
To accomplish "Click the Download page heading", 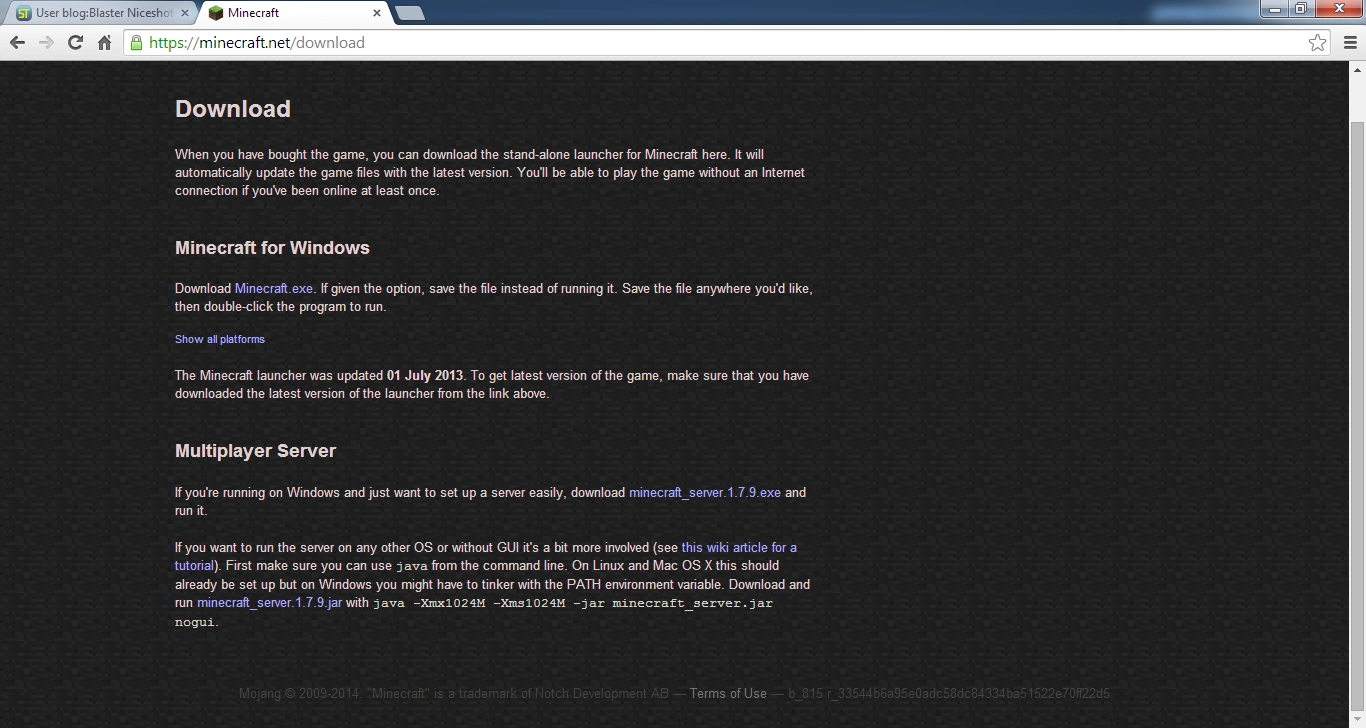I will click(233, 109).
